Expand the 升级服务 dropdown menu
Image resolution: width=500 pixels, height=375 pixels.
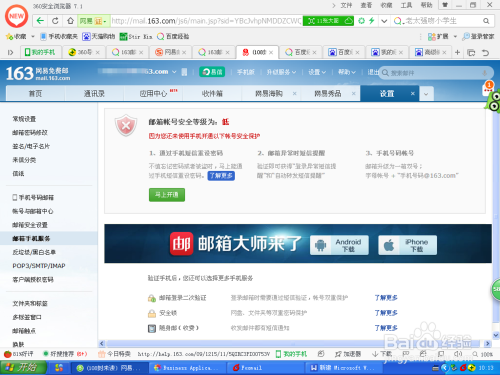pos(281,72)
